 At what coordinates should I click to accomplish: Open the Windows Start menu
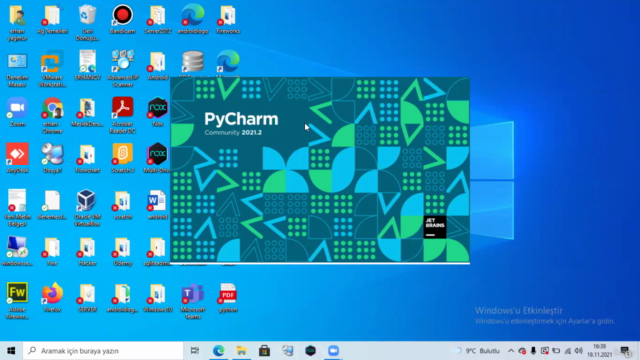11,351
